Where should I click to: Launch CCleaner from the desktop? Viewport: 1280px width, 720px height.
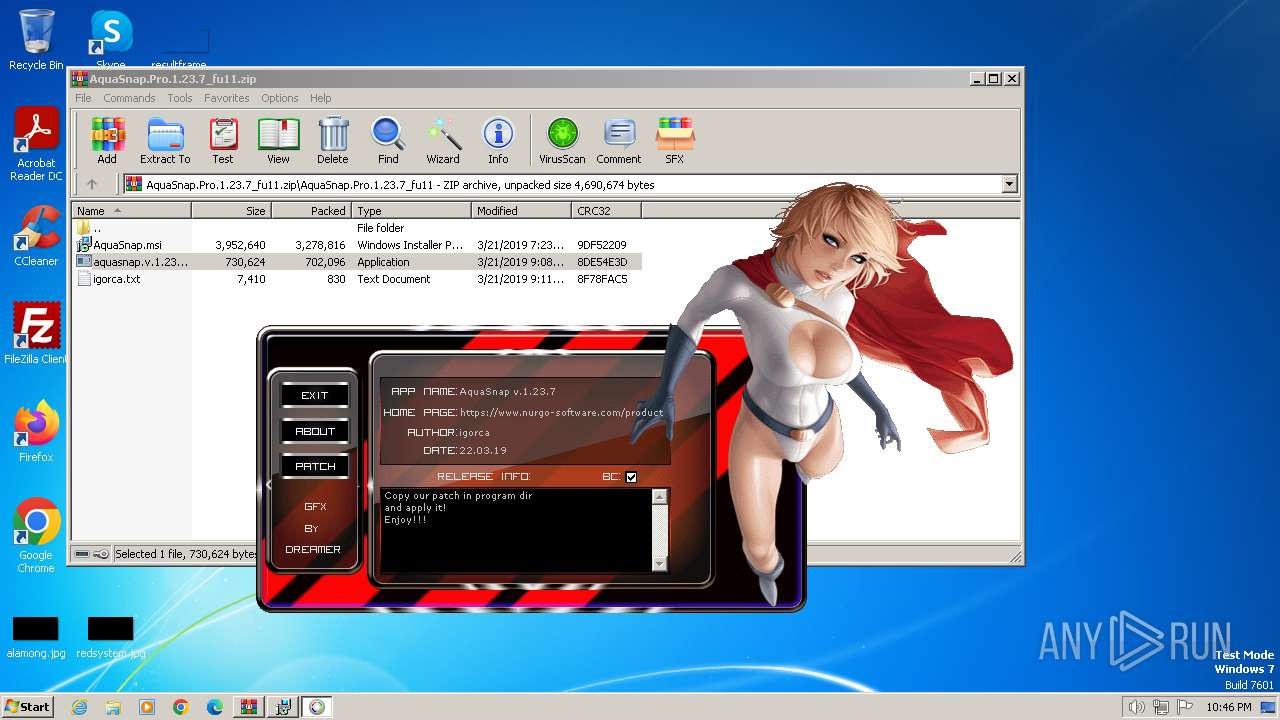[36, 236]
